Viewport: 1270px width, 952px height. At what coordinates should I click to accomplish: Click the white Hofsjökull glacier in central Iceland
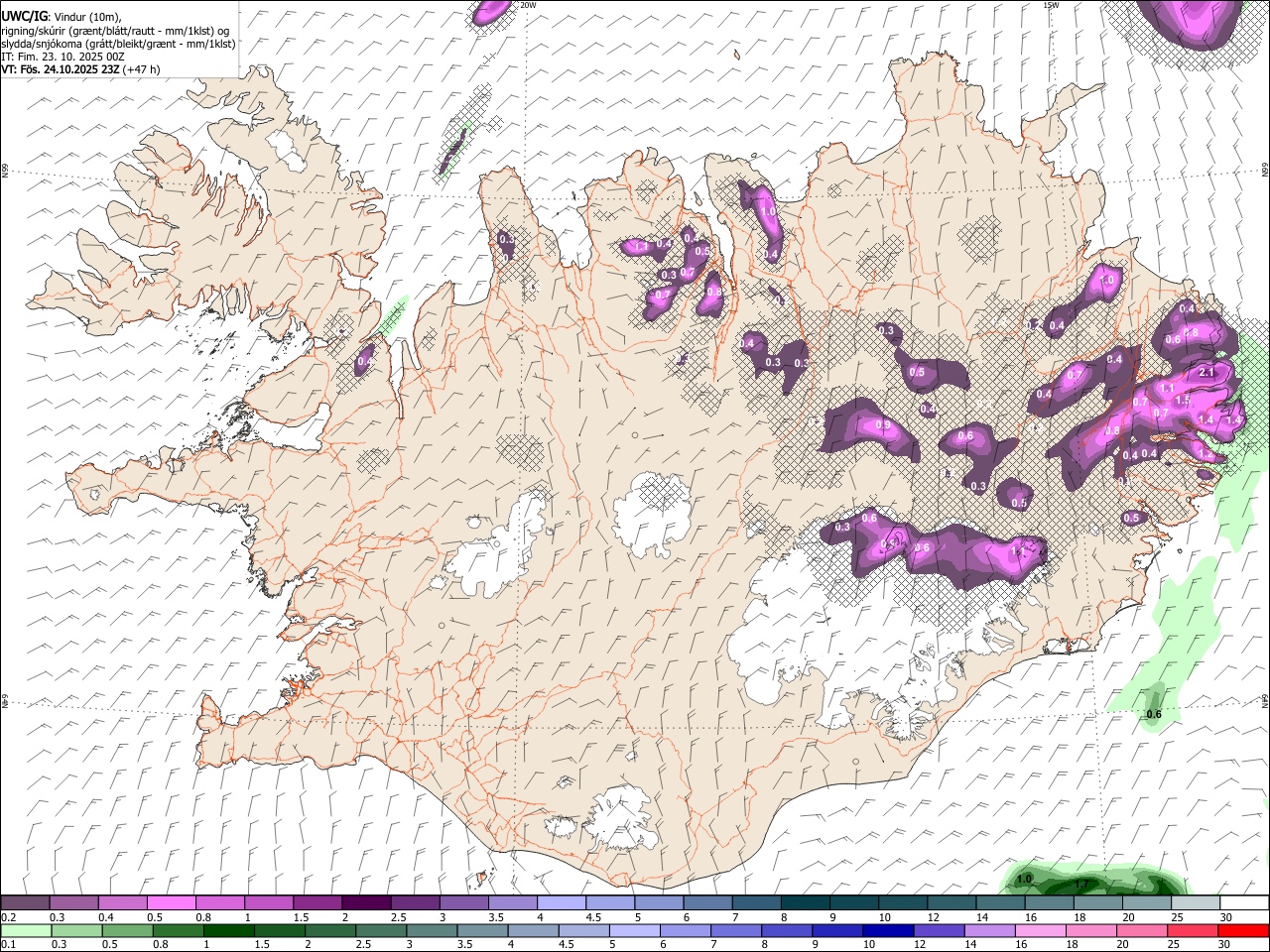(x=653, y=513)
